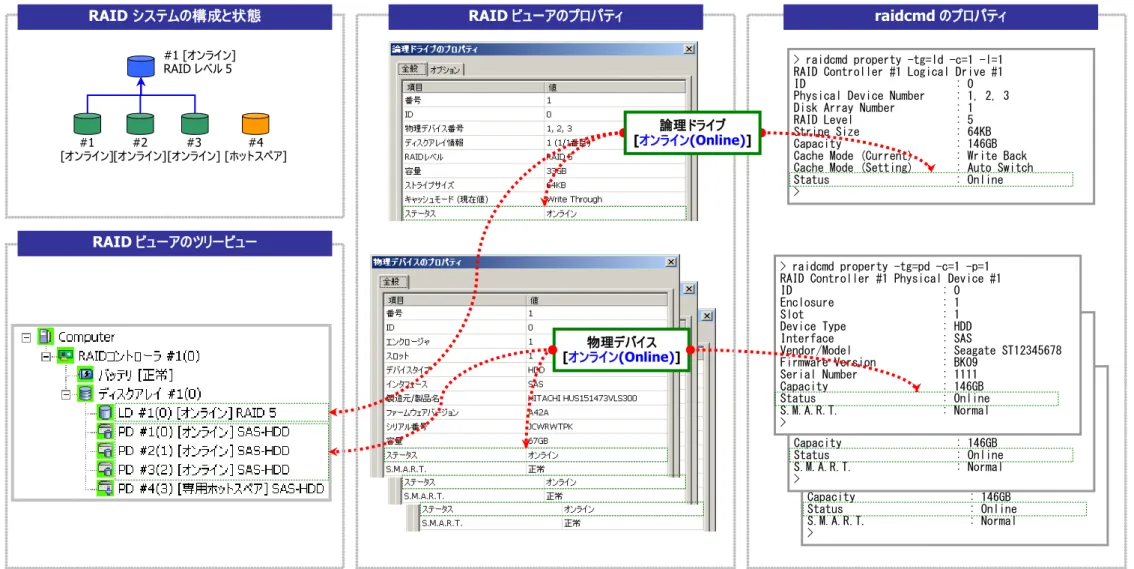The image size is (1134, 569).
Task: Collapse the ディスクアレイ #1(0) node
Action: [66, 394]
